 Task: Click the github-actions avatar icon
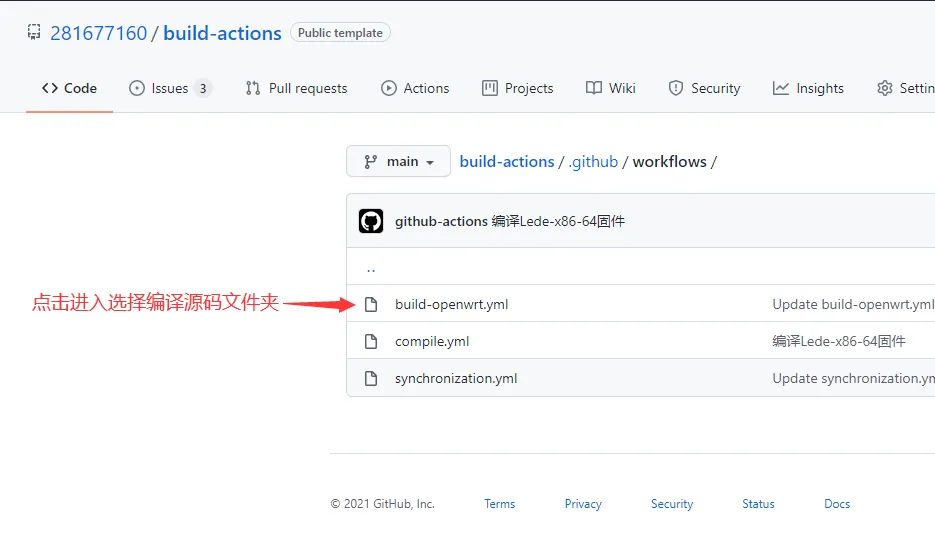[x=371, y=221]
